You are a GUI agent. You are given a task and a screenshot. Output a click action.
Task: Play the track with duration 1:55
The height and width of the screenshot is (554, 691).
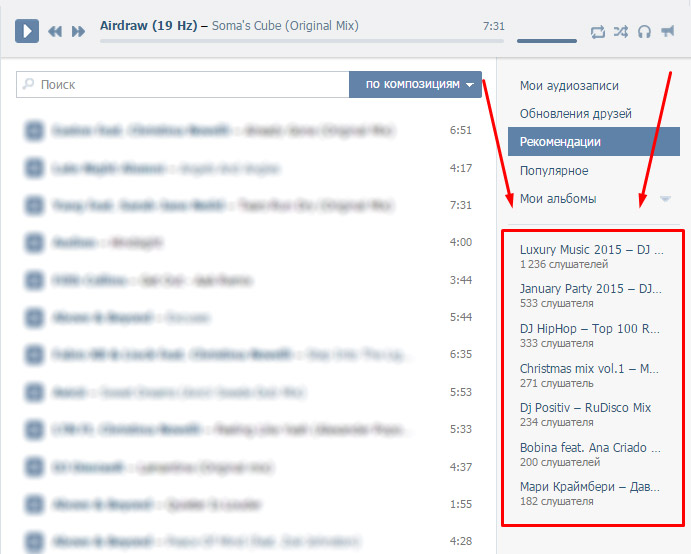point(34,503)
